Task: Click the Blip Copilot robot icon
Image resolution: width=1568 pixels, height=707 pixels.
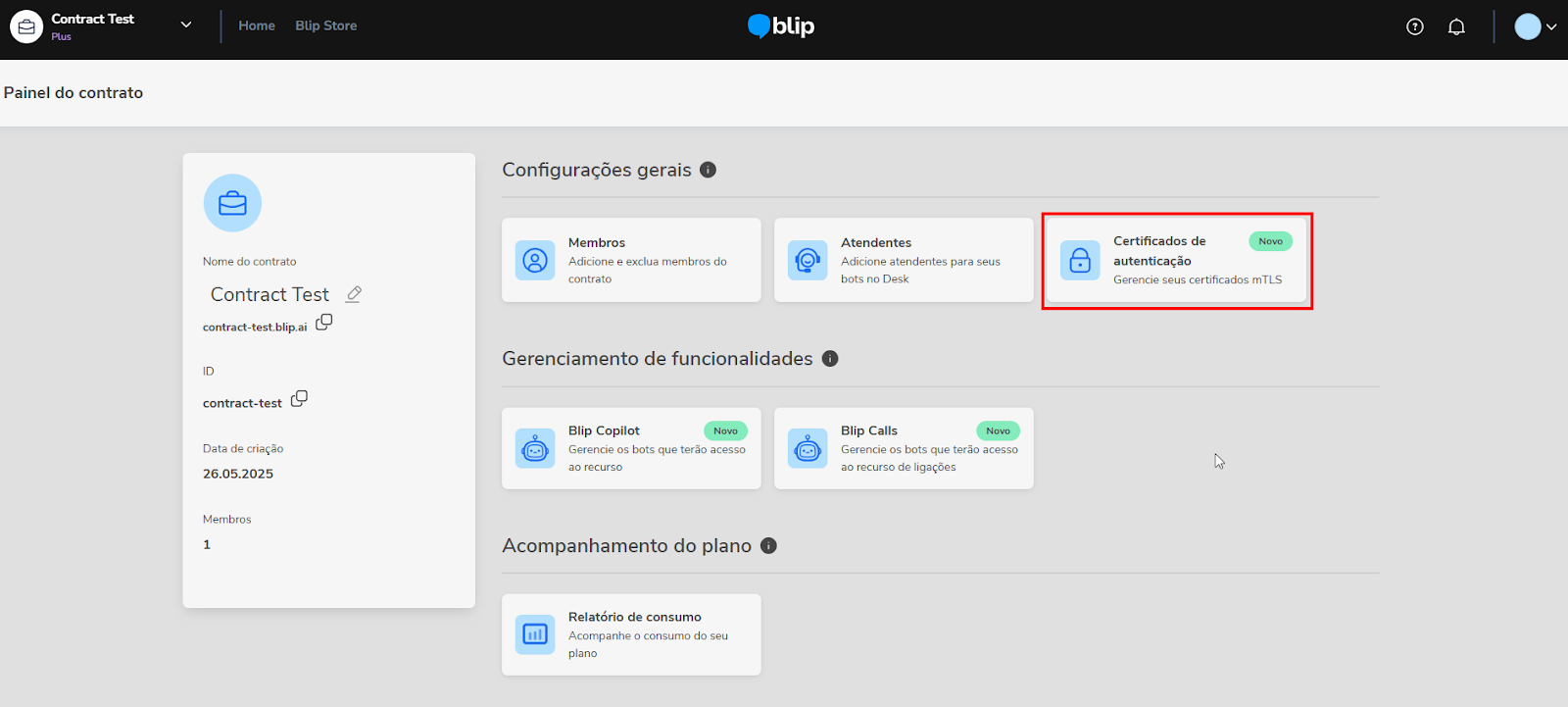Action: click(535, 449)
